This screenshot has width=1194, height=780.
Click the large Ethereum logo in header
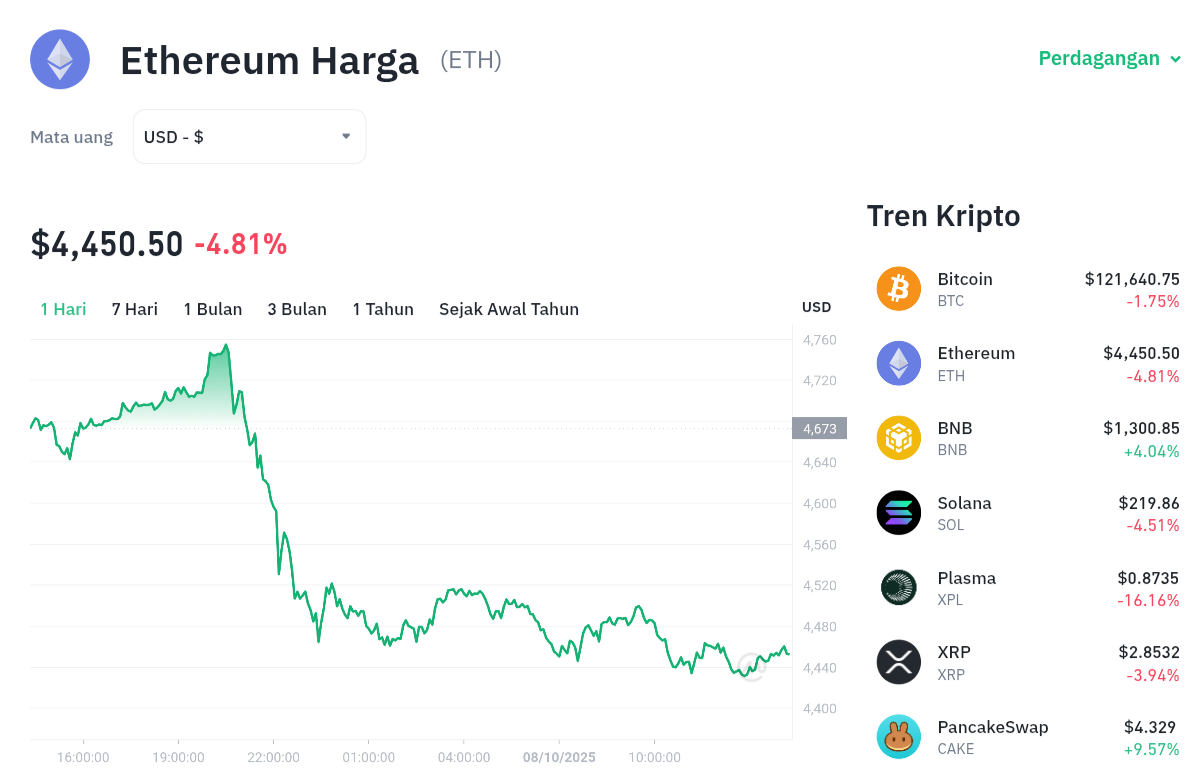tap(60, 60)
